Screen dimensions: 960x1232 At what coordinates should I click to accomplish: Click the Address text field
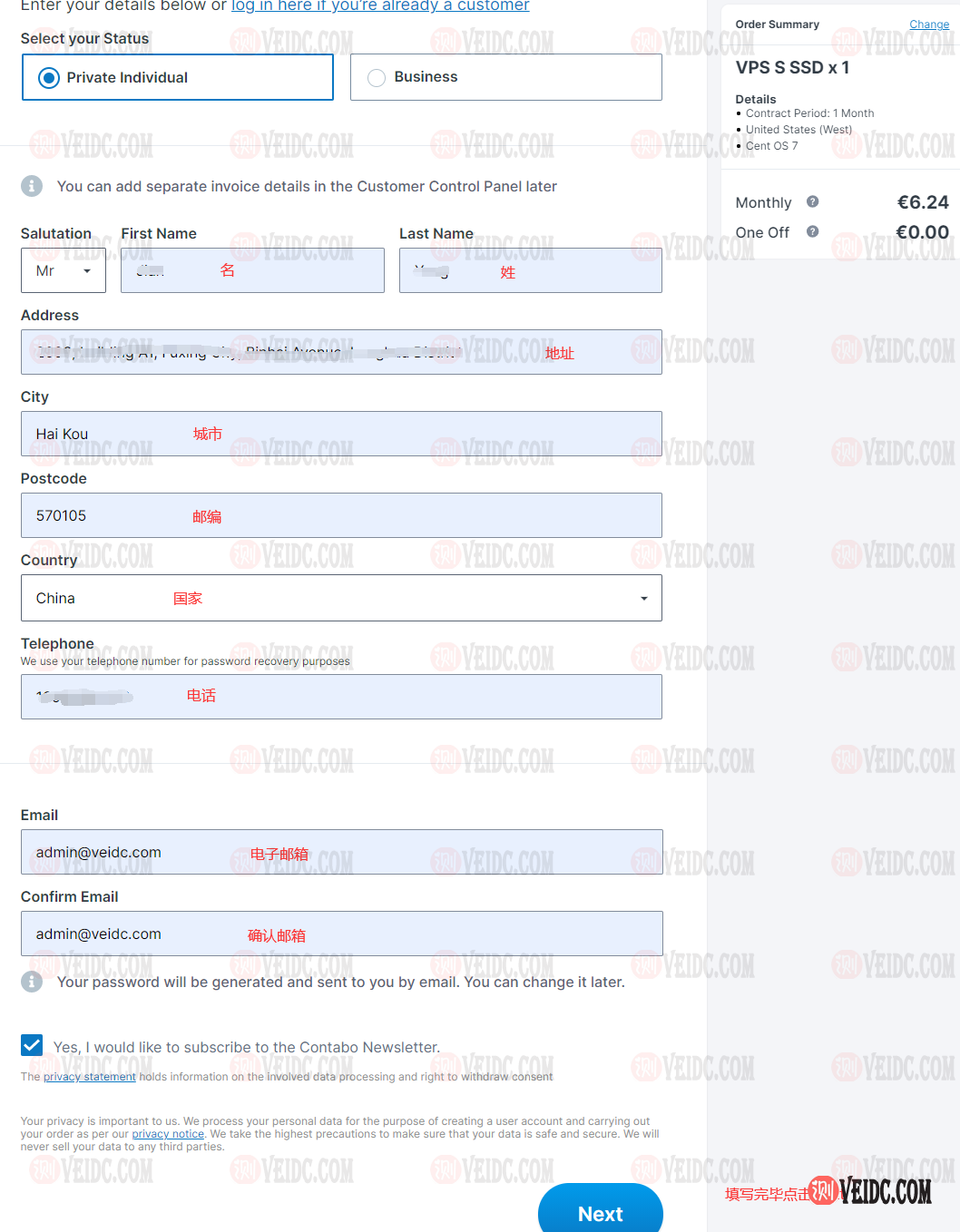pyautogui.click(x=341, y=352)
